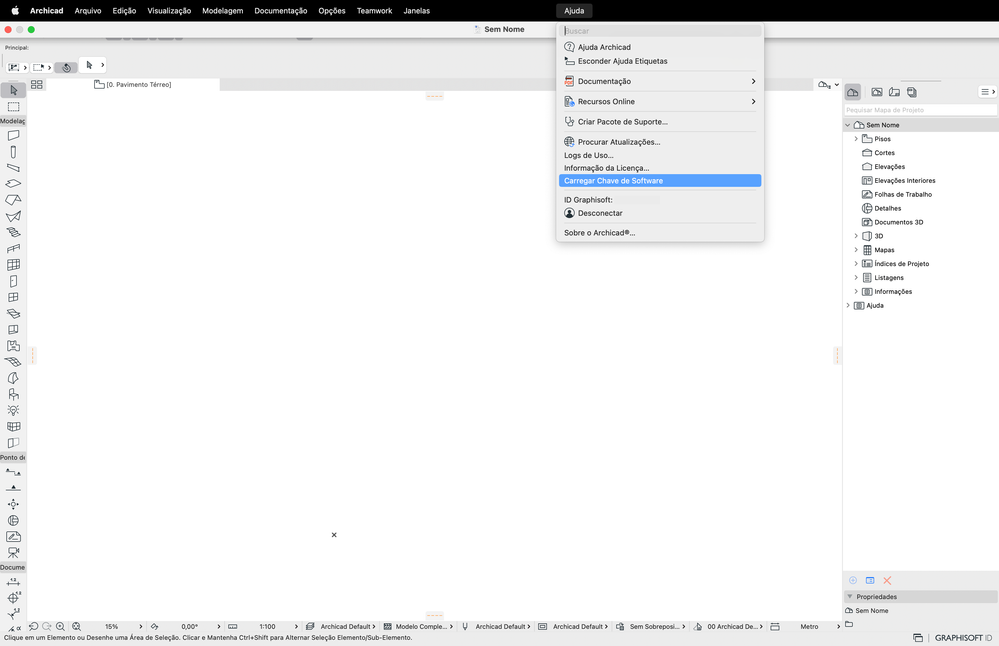Select the Window tool
This screenshot has height=646, width=999.
[x=13, y=298]
